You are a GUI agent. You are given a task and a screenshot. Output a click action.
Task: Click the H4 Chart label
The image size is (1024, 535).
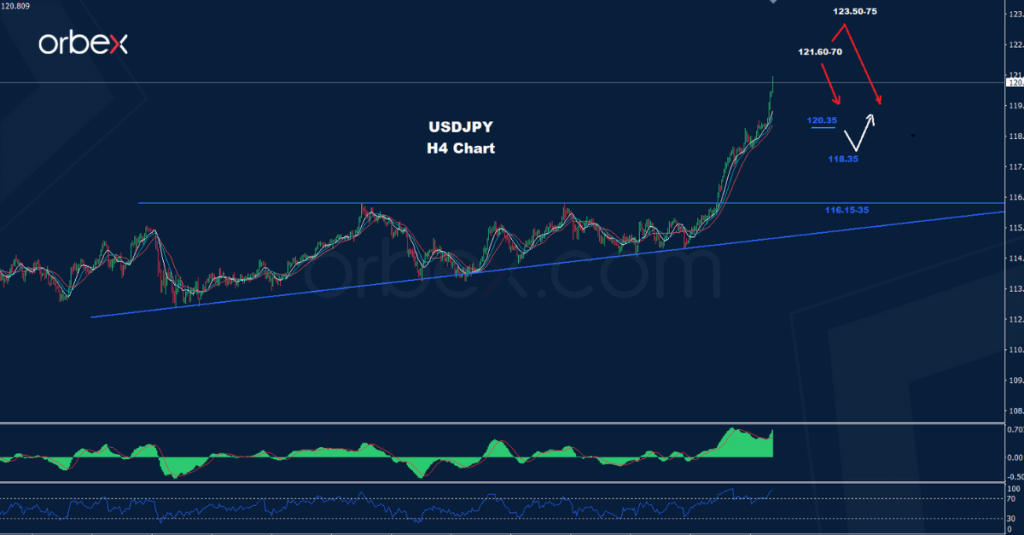(x=460, y=148)
